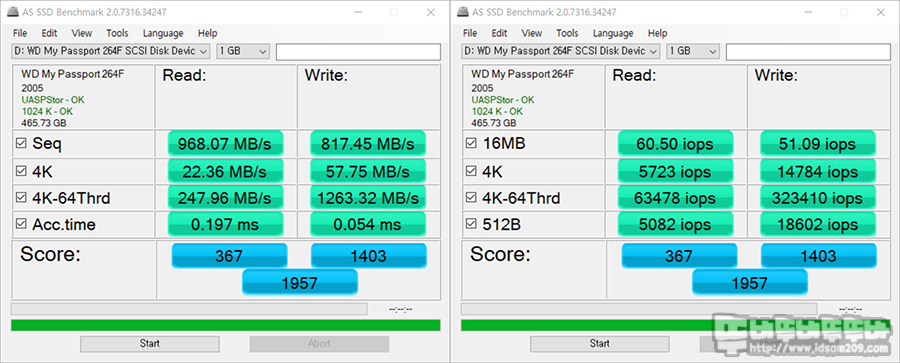Click Seq write result 817.45 MB/s
This screenshot has width=900, height=363.
pyautogui.click(x=368, y=144)
